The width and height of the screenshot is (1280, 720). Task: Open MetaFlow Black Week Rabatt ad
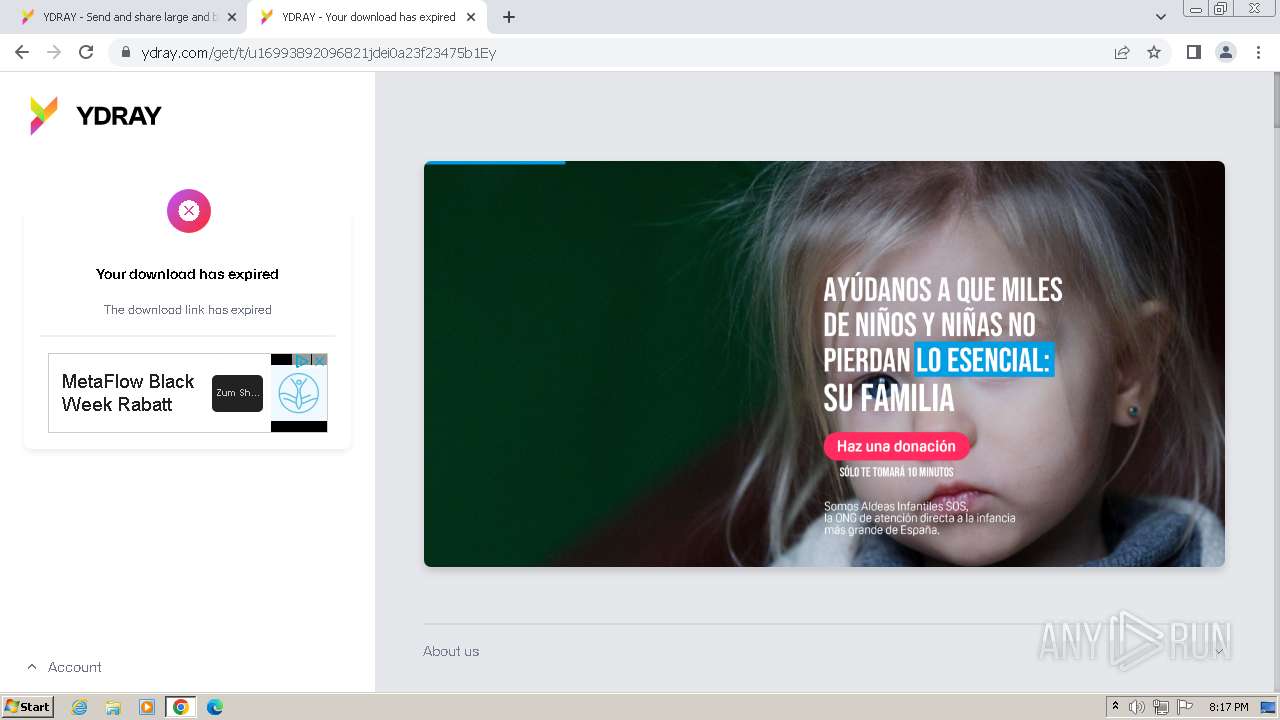tap(128, 393)
